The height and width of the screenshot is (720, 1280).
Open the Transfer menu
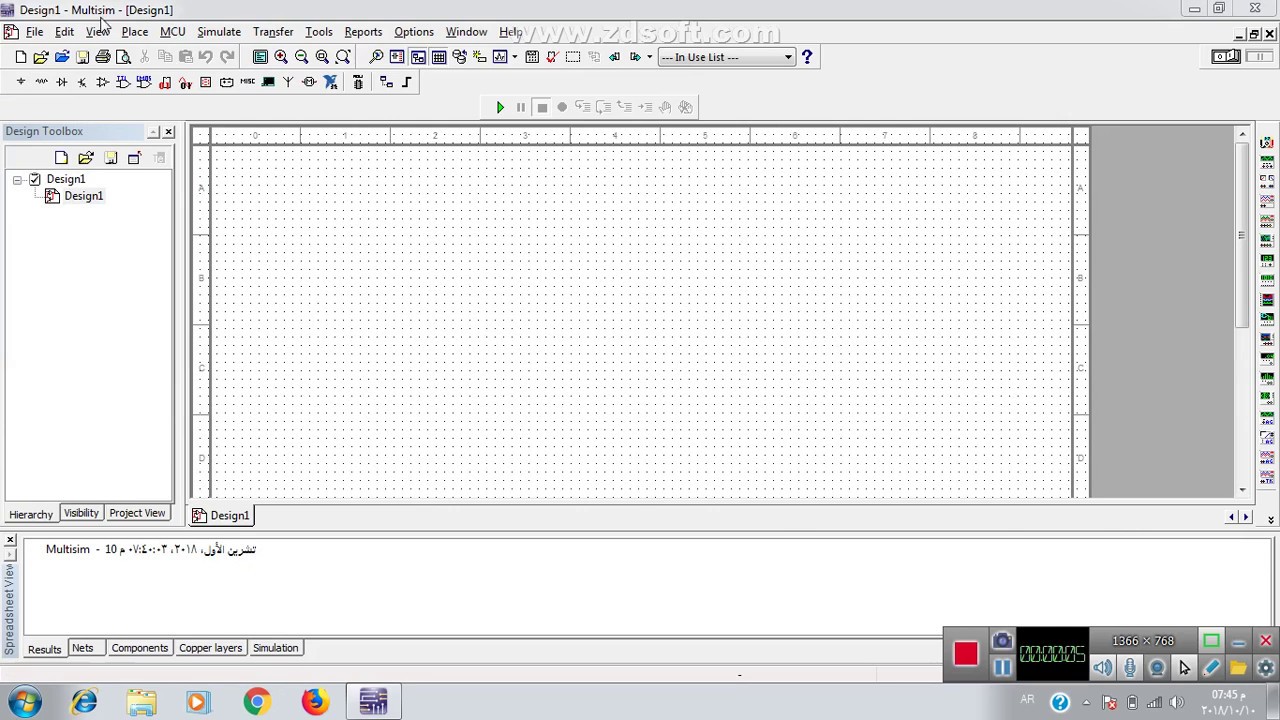pos(273,32)
